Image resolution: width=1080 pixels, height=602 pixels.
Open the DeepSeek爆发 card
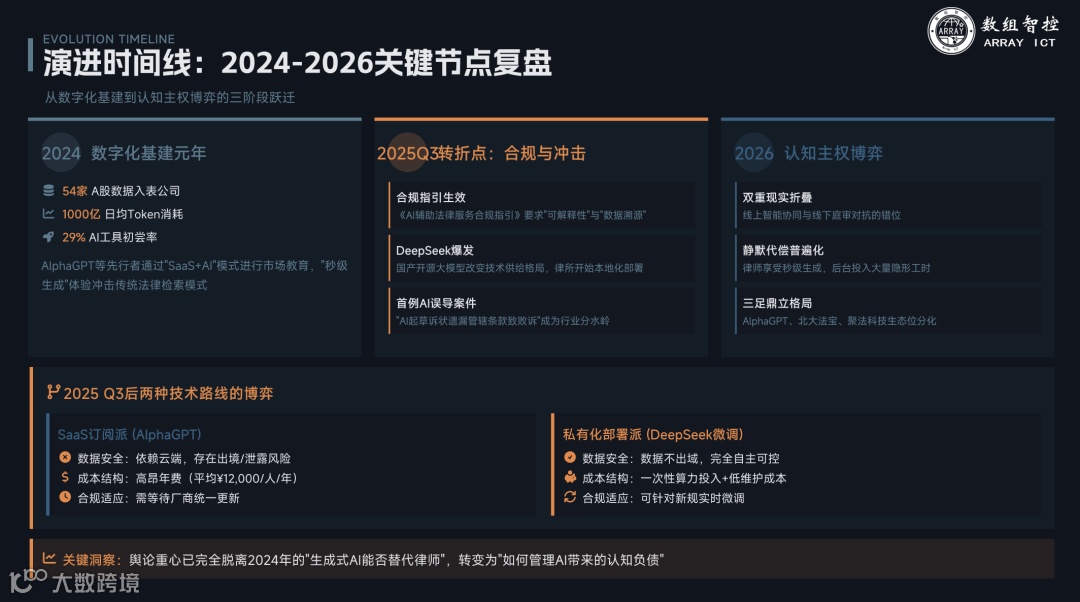541,258
